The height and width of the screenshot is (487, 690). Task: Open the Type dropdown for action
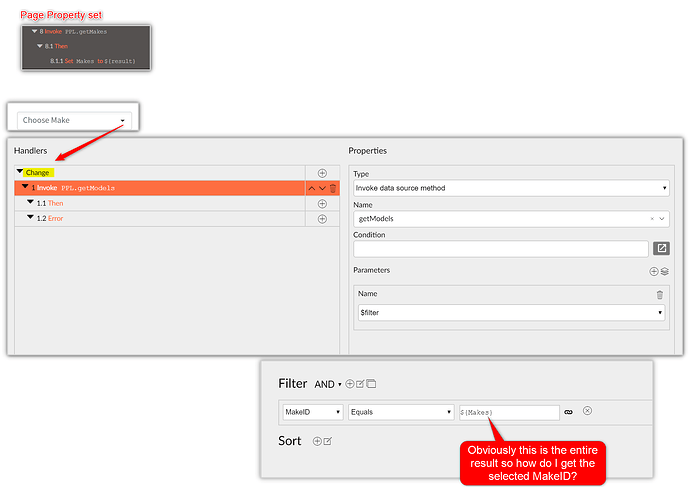click(x=510, y=188)
